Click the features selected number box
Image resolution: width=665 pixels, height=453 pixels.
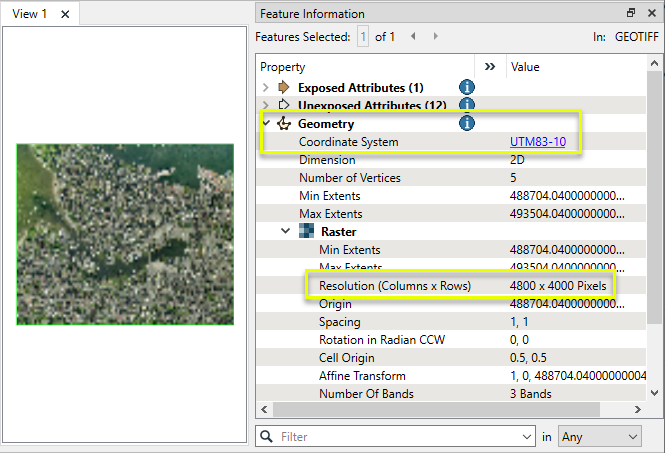tap(364, 37)
